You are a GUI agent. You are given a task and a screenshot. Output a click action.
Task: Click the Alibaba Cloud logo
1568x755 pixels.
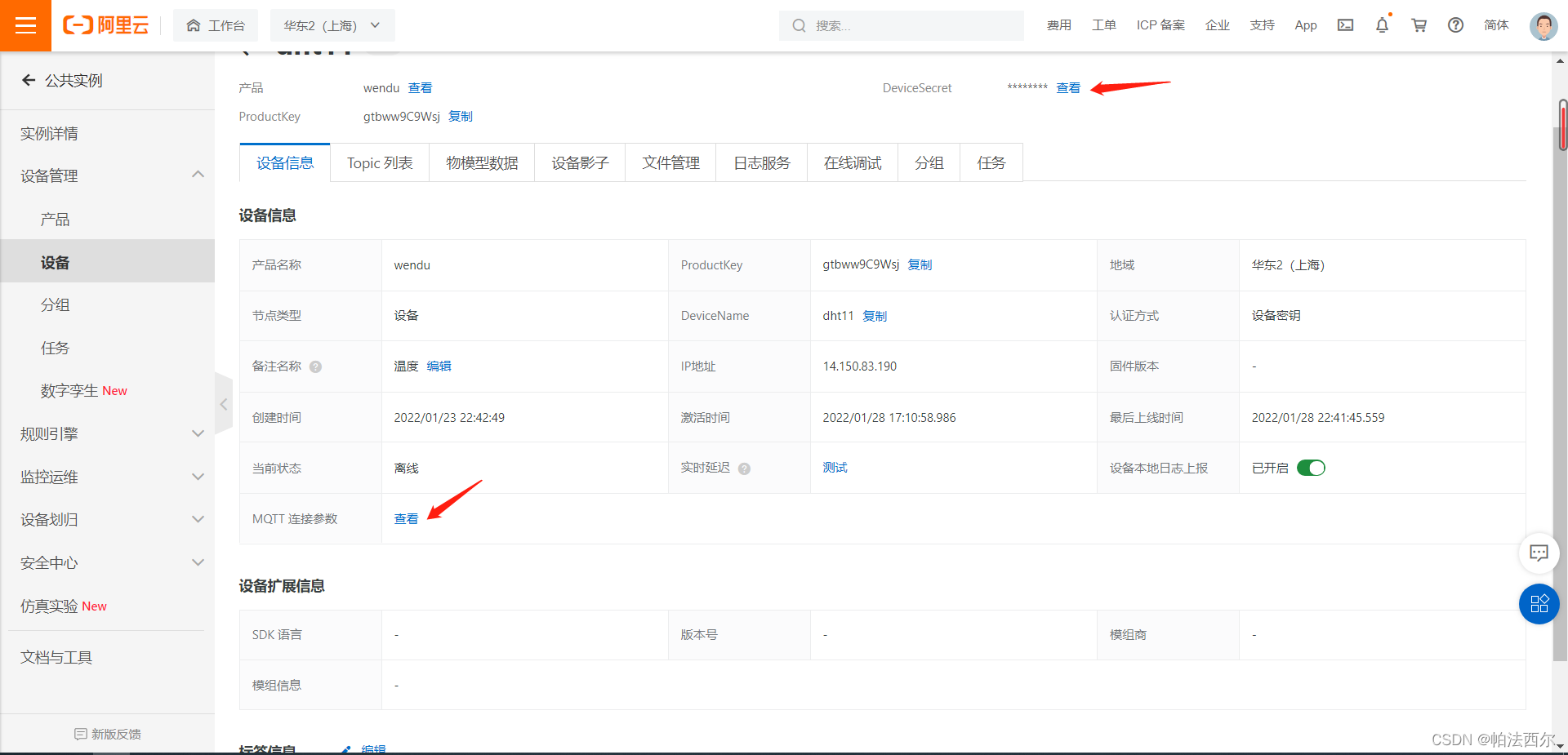[x=106, y=25]
